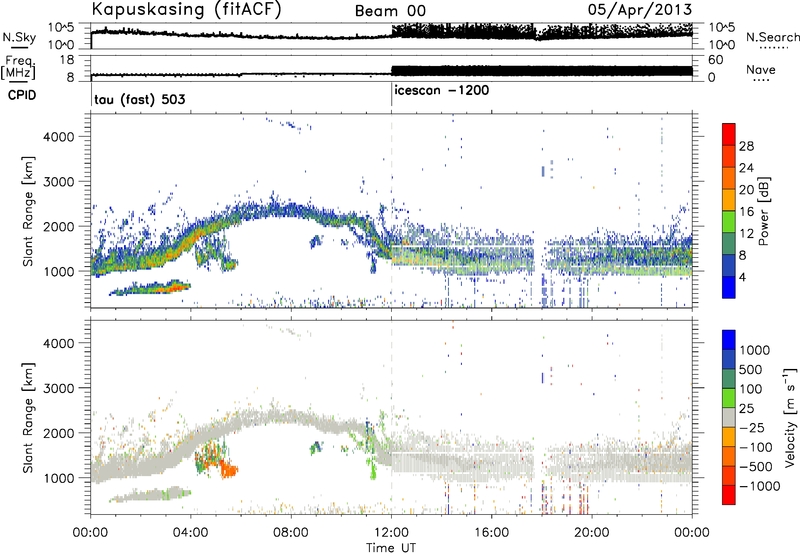Click the -1000 velocity tick label
Viewport: 800px width, 554px height.
(x=760, y=486)
